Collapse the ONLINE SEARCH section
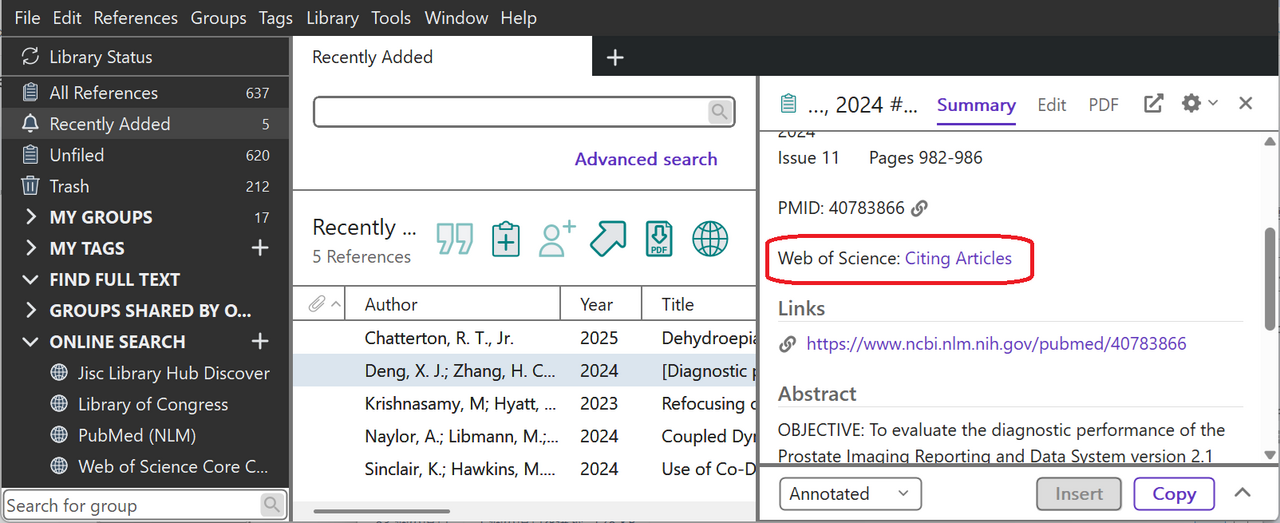1280x523 pixels. tap(30, 341)
